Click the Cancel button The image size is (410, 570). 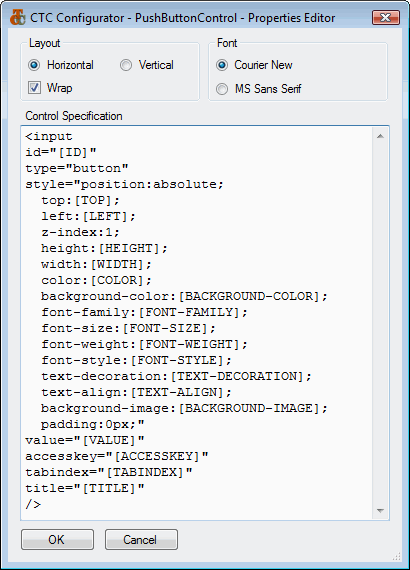pos(141,539)
